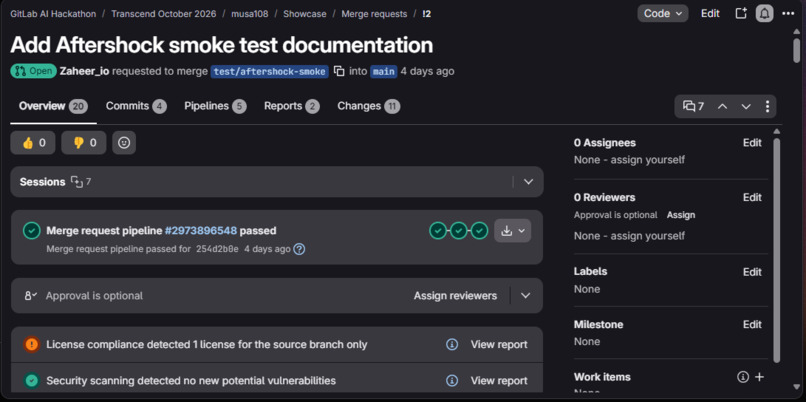Click the sidebar vertical scrollbar
Viewport: 806px width, 402px height.
pyautogui.click(x=776, y=250)
